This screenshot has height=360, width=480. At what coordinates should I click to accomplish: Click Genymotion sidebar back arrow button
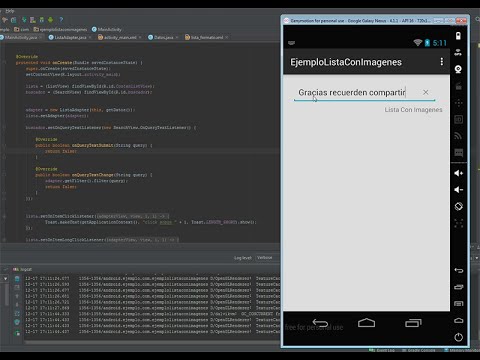459,270
